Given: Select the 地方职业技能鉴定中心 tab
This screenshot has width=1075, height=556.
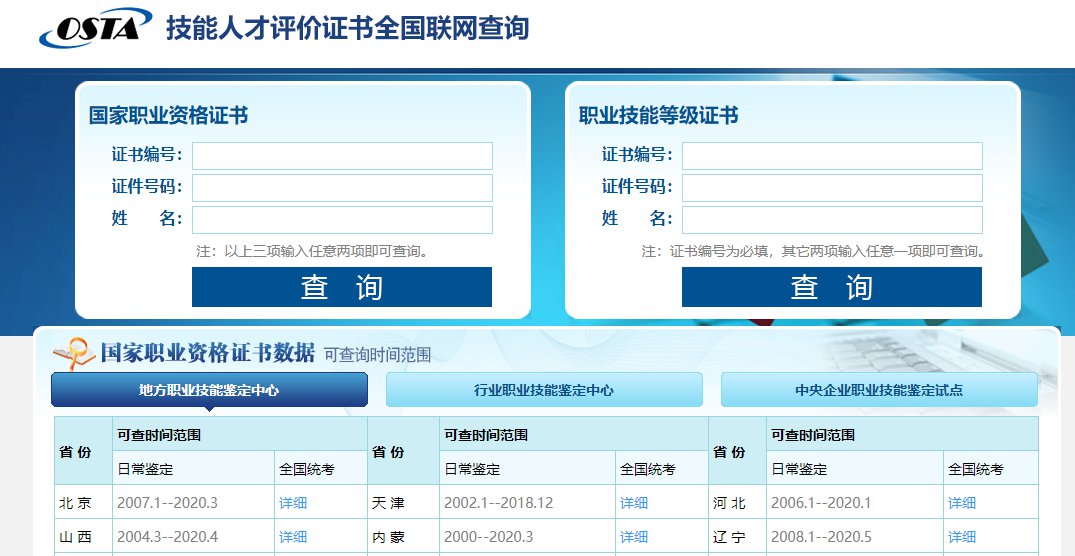Looking at the screenshot, I should 209,390.
